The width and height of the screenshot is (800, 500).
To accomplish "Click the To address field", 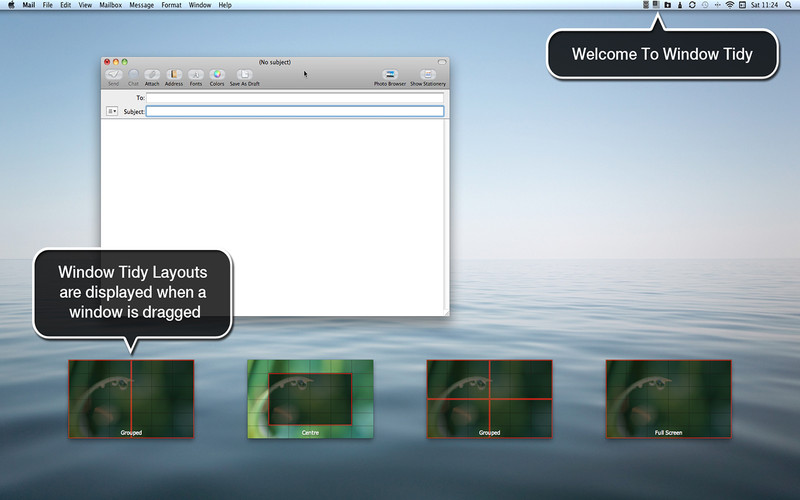I will tap(295, 98).
